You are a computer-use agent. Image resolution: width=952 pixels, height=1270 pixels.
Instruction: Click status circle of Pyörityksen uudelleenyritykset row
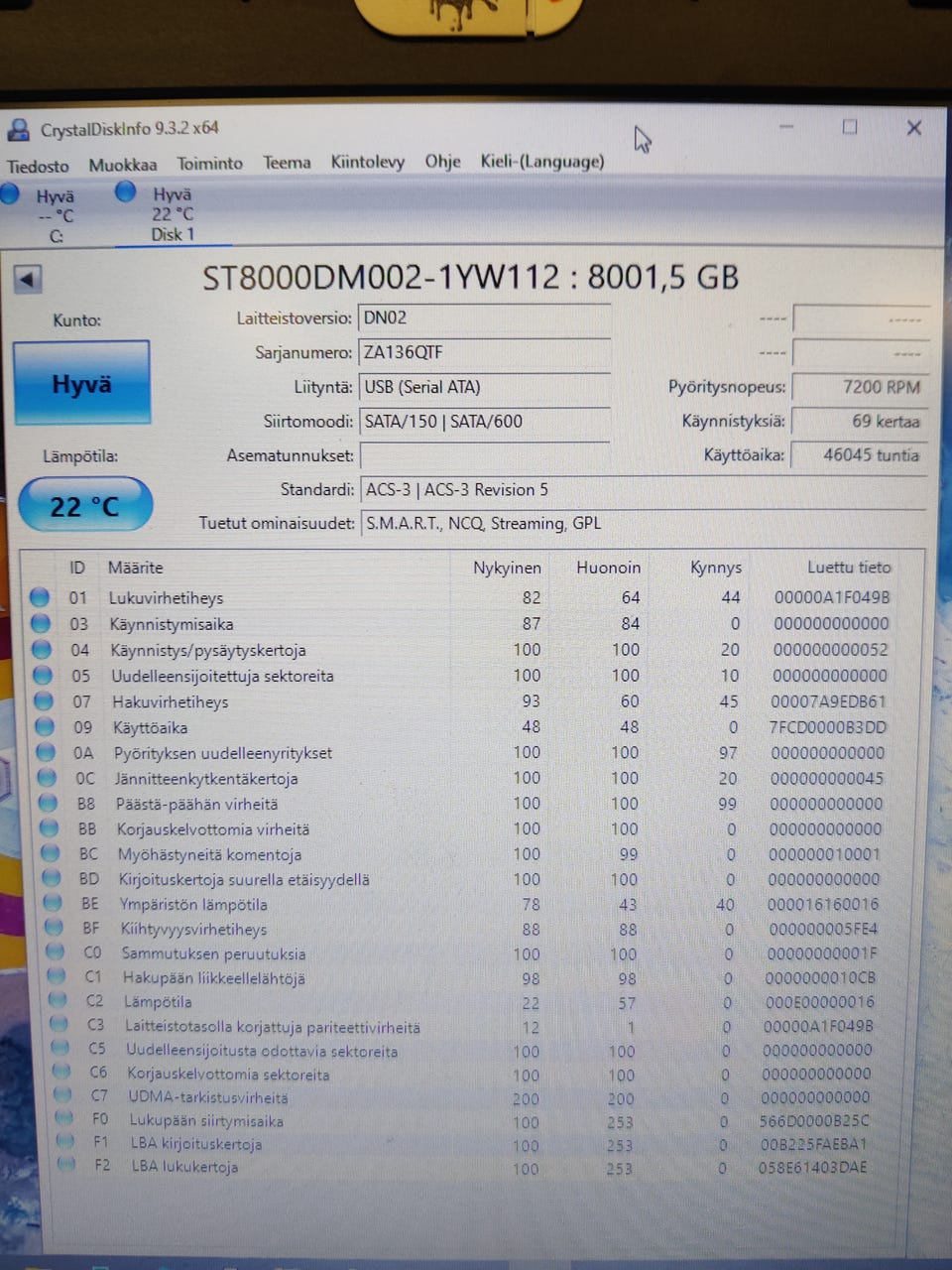46,752
